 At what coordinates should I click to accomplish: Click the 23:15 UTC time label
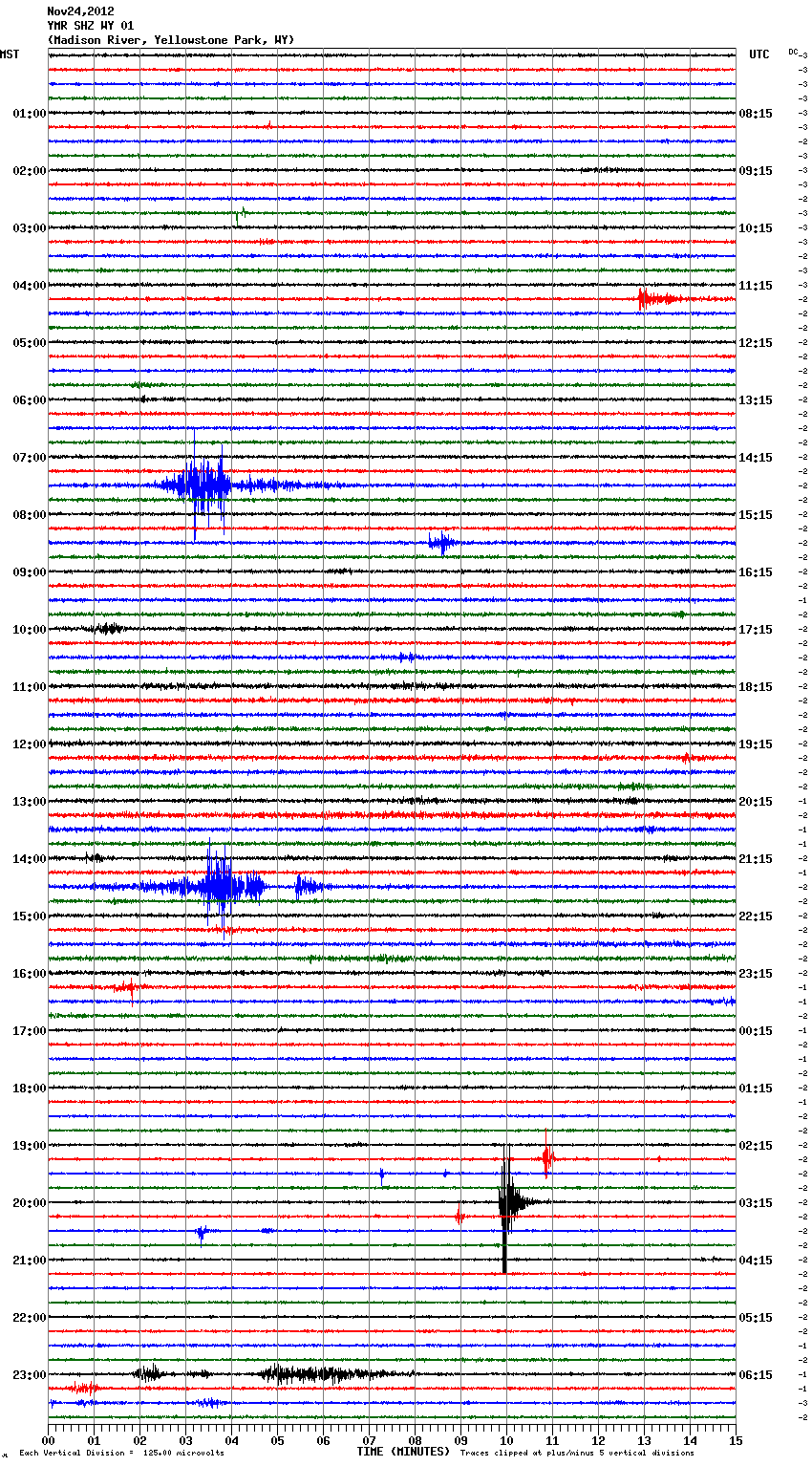point(756,974)
